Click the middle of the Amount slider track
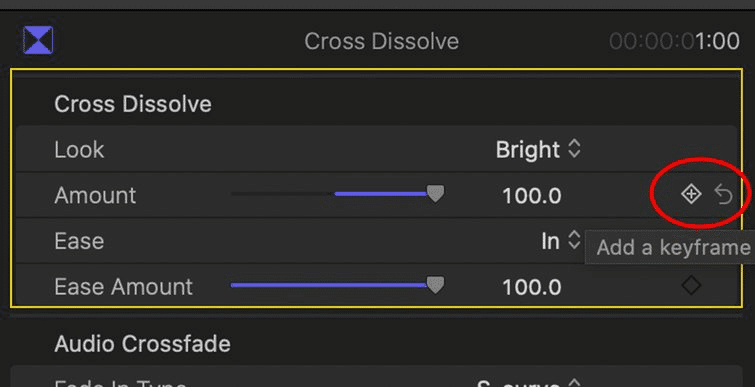The width and height of the screenshot is (755, 387). (x=333, y=194)
